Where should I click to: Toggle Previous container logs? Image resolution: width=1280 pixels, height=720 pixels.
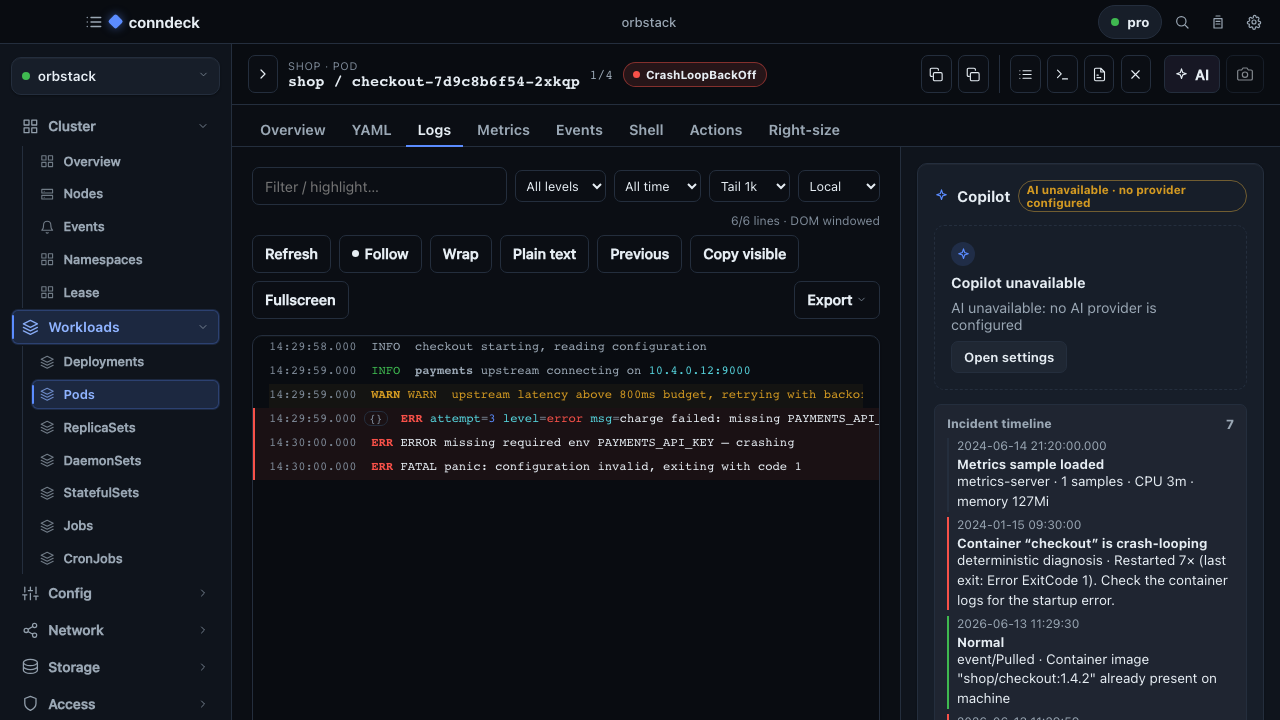point(639,254)
